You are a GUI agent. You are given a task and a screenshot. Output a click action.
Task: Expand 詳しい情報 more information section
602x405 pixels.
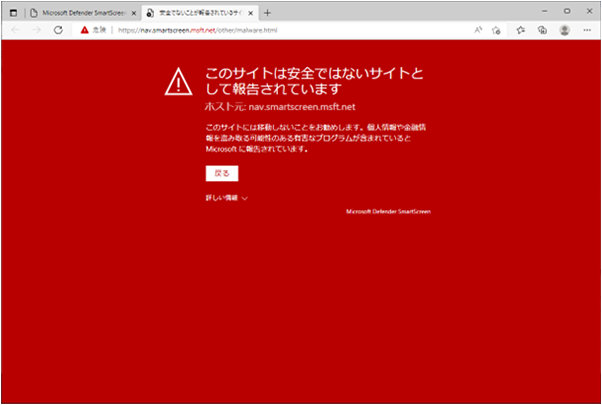(227, 198)
